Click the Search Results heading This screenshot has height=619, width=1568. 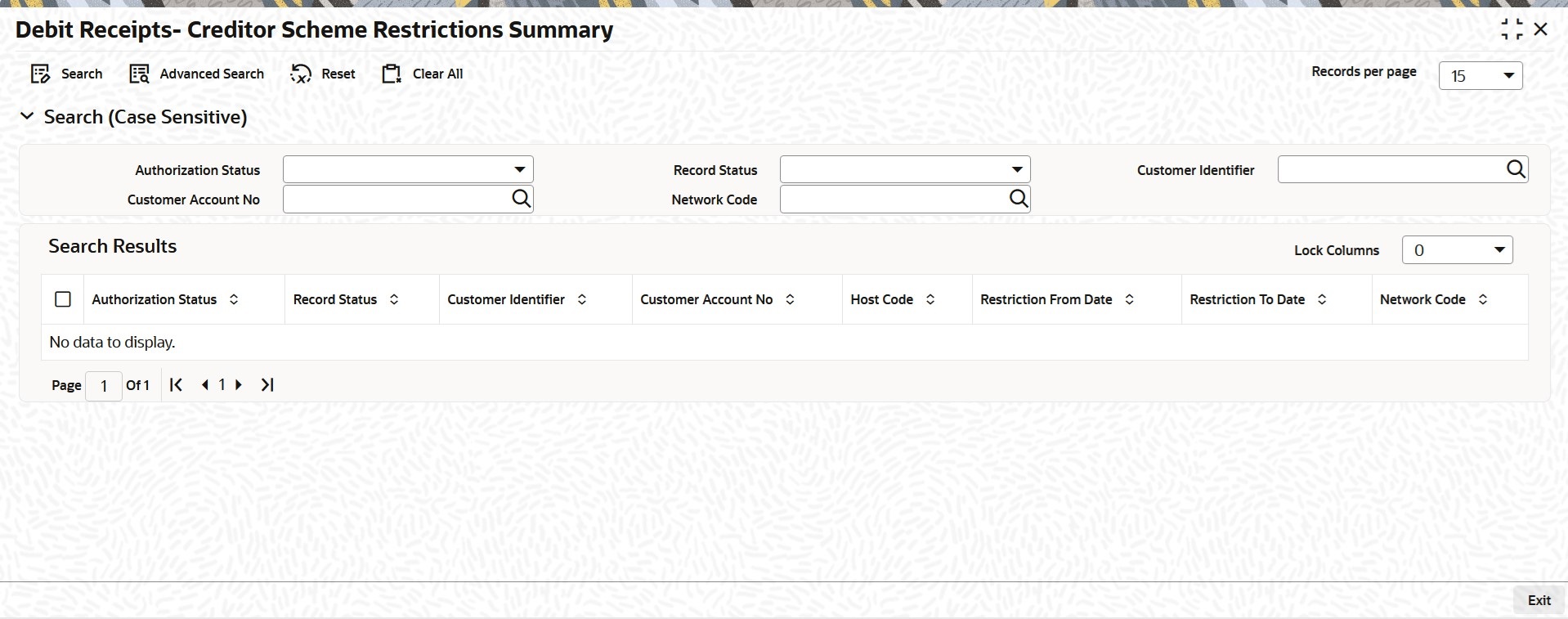113,246
